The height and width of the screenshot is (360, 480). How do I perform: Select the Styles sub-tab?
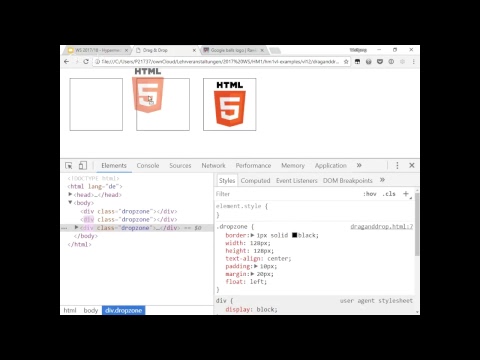tap(227, 181)
